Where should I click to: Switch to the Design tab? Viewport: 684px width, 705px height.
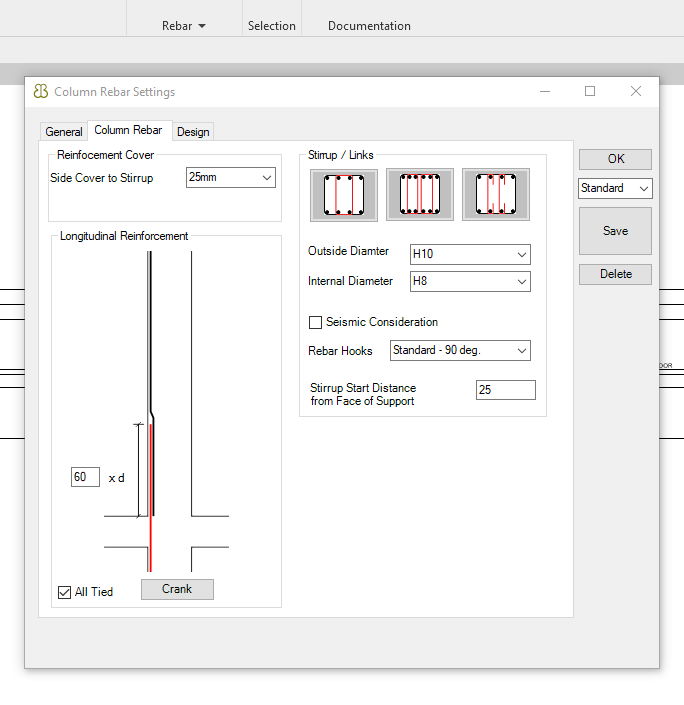coord(193,132)
